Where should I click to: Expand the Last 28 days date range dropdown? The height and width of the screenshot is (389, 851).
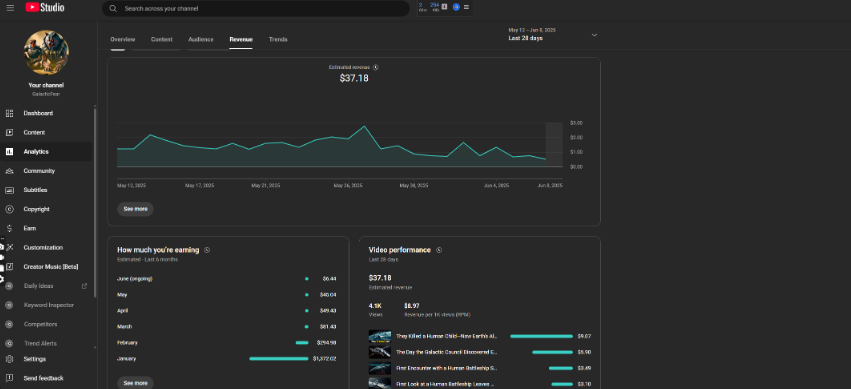click(594, 35)
